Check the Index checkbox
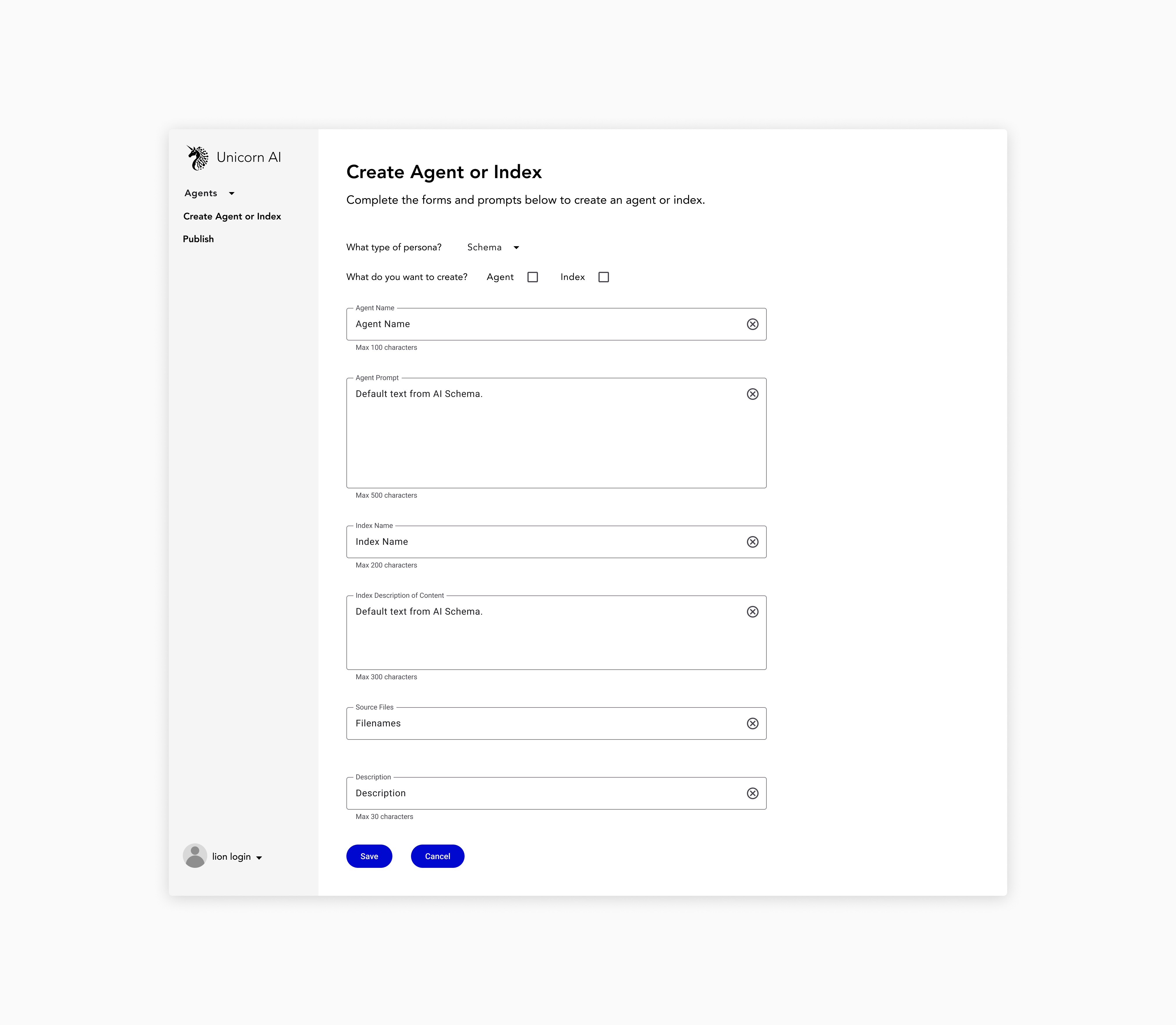 pos(603,277)
